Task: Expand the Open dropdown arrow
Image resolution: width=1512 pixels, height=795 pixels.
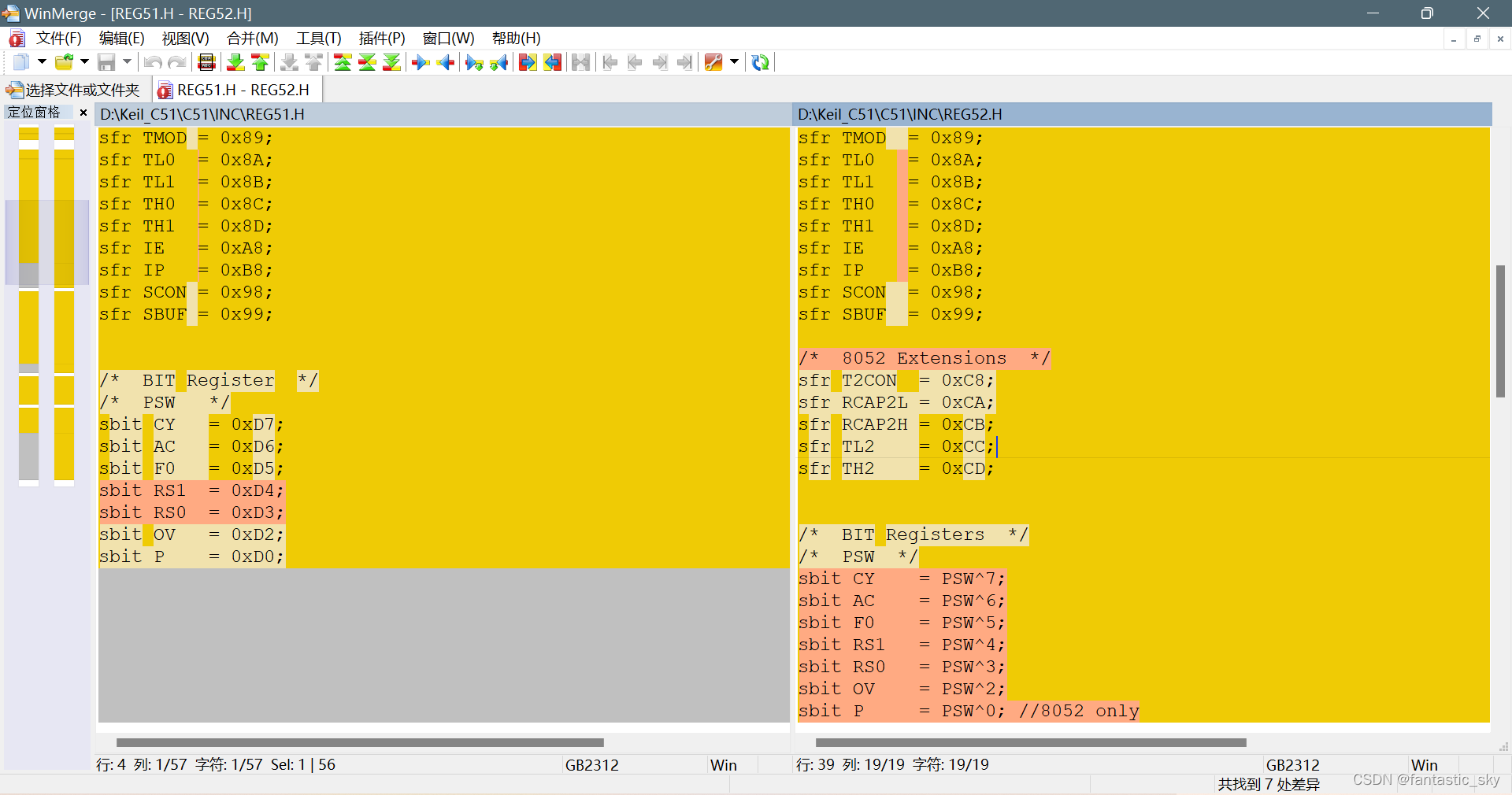Action: [x=84, y=62]
